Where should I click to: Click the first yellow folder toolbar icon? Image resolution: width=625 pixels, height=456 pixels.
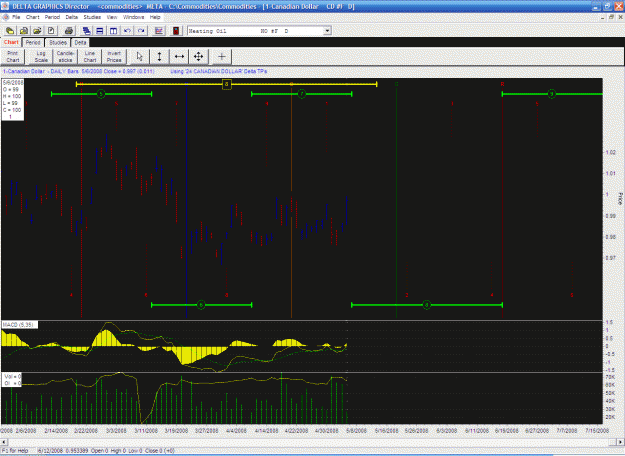pyautogui.click(x=10, y=31)
